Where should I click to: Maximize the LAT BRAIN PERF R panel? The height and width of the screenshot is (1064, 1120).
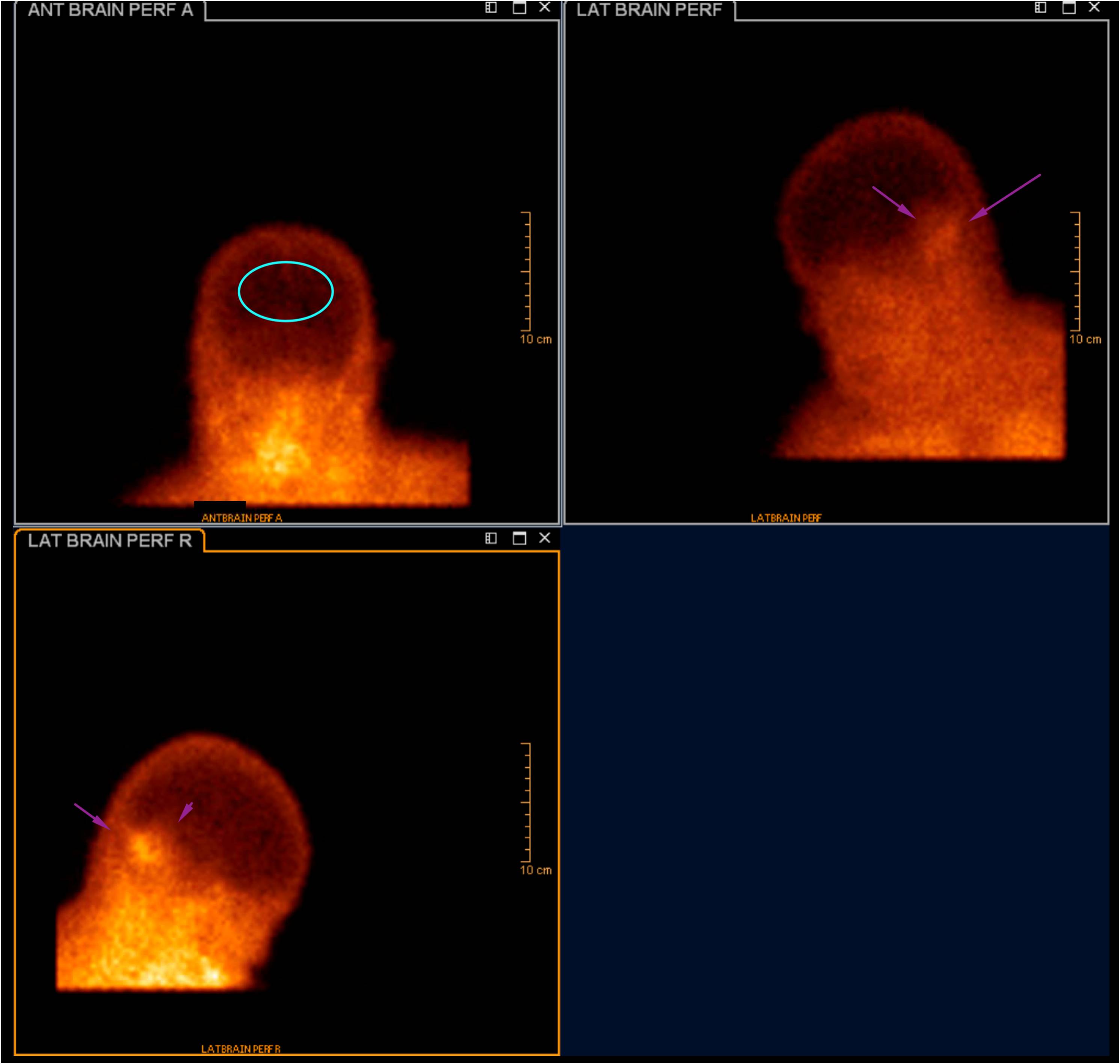click(519, 538)
